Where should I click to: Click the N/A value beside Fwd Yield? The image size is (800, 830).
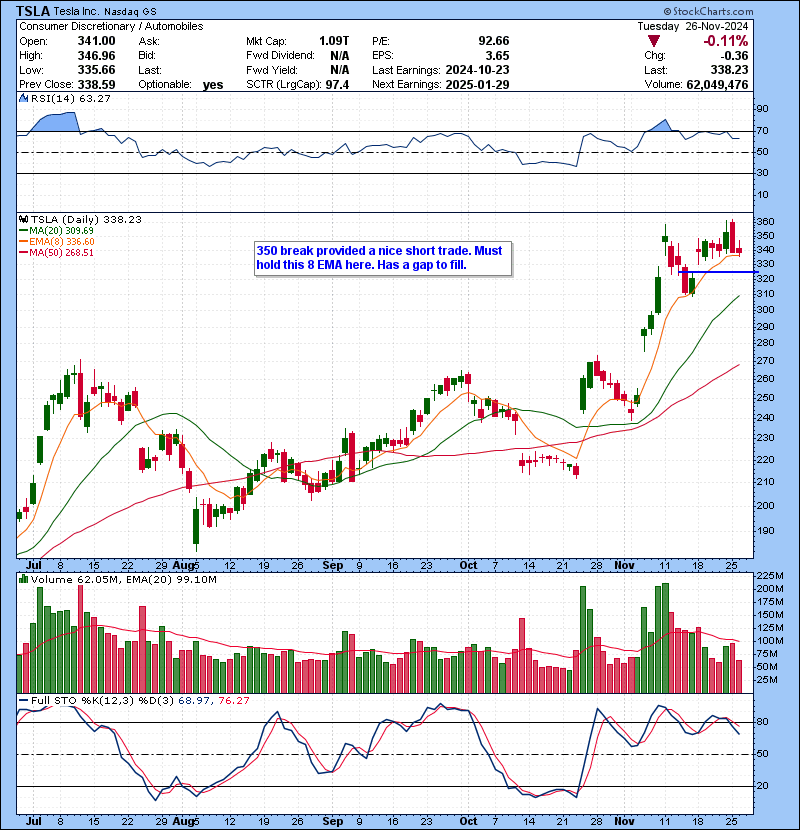tap(339, 70)
